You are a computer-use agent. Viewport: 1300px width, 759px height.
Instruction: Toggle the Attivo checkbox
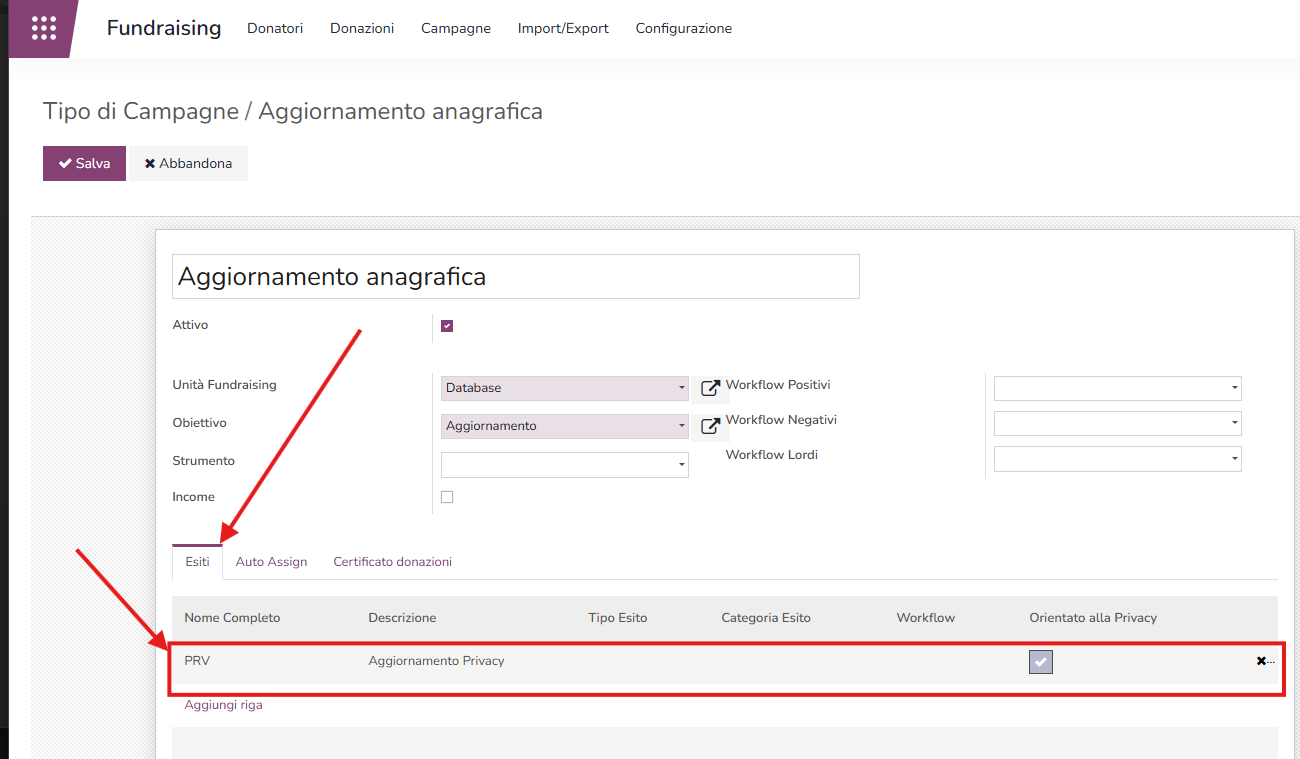pos(447,326)
